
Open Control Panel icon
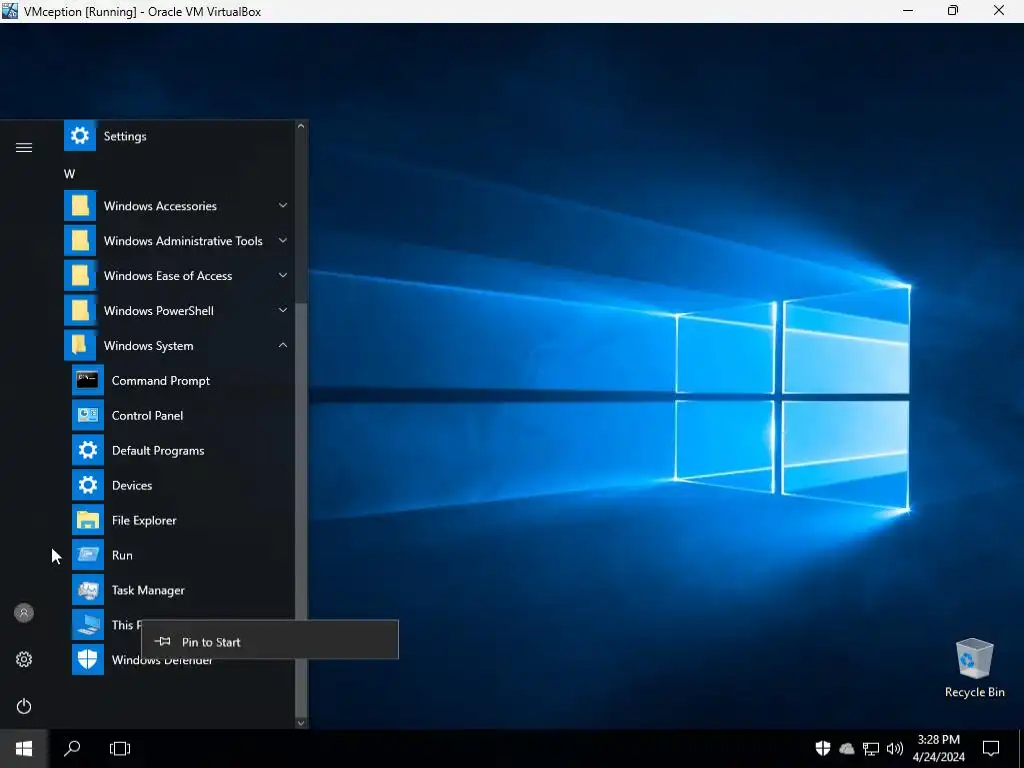pyautogui.click(x=88, y=415)
